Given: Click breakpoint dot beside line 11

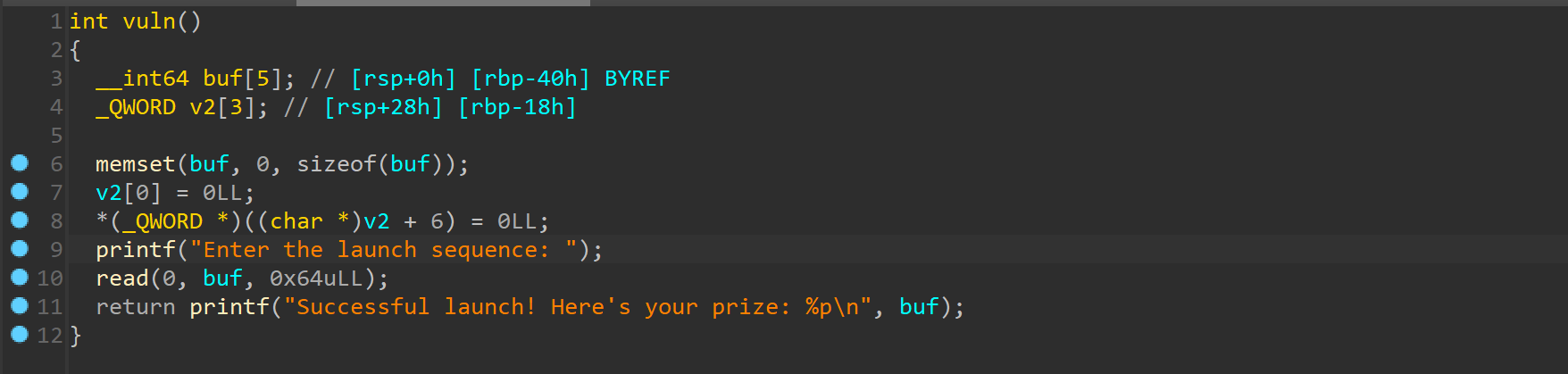Looking at the screenshot, I should tap(20, 306).
